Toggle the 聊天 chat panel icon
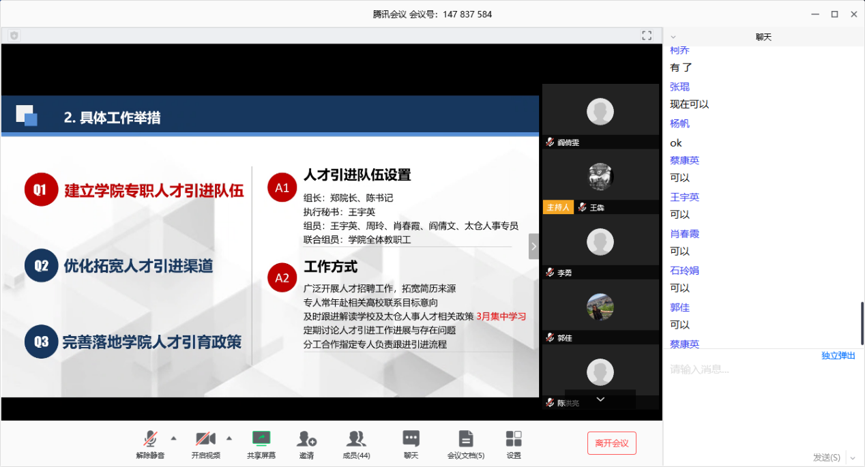The width and height of the screenshot is (865, 467). (411, 442)
